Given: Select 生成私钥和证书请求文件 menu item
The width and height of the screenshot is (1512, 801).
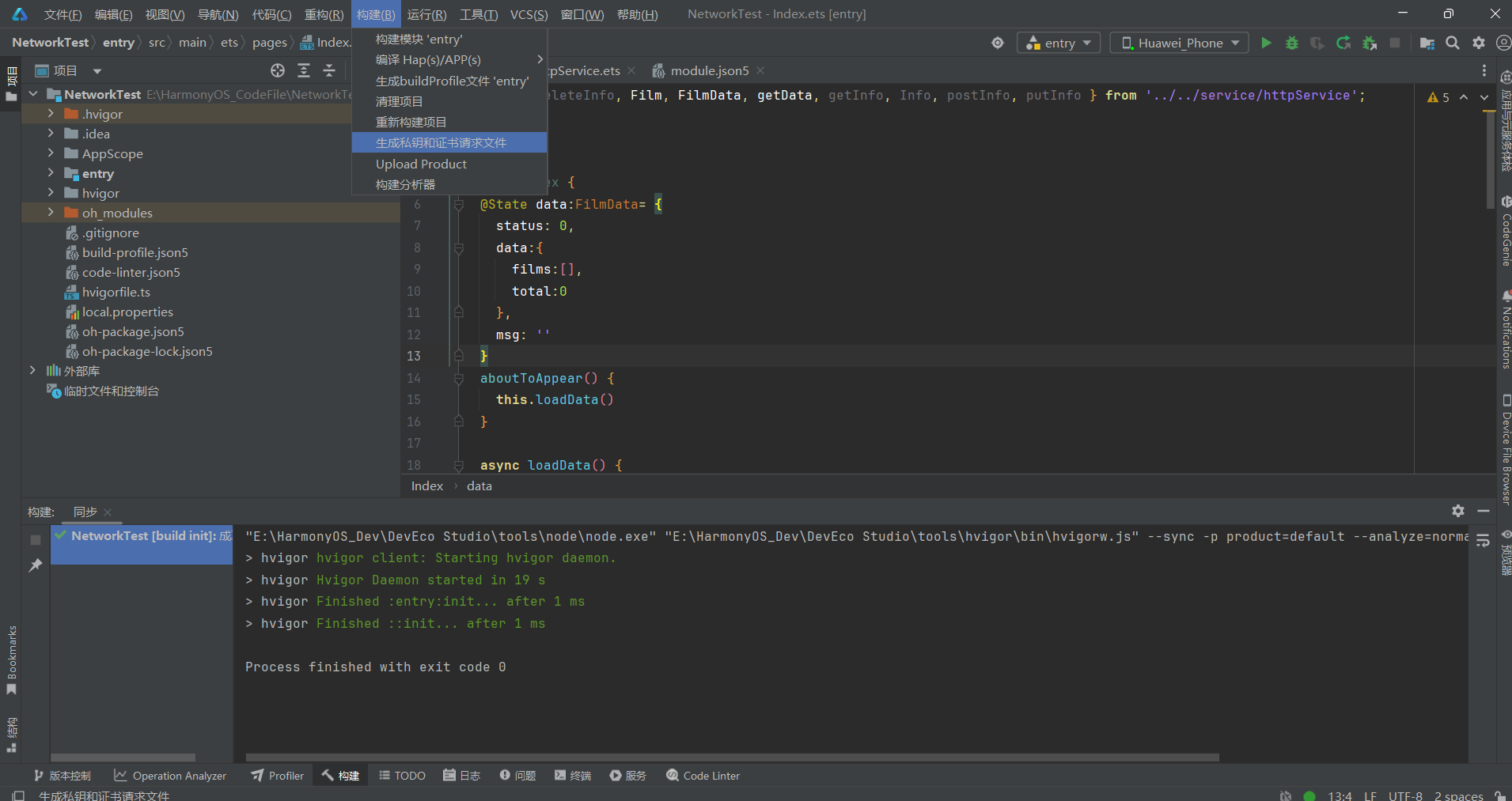Looking at the screenshot, I should 449,142.
